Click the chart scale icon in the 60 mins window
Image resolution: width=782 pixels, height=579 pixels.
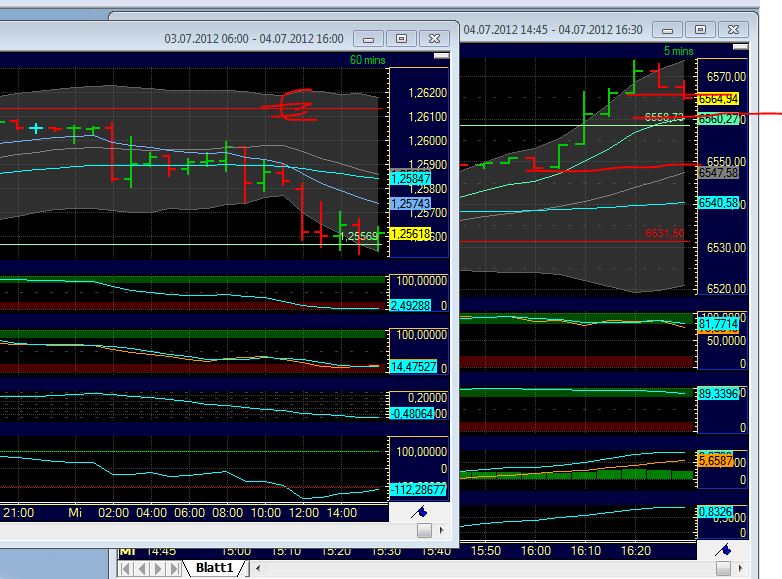click(x=419, y=512)
